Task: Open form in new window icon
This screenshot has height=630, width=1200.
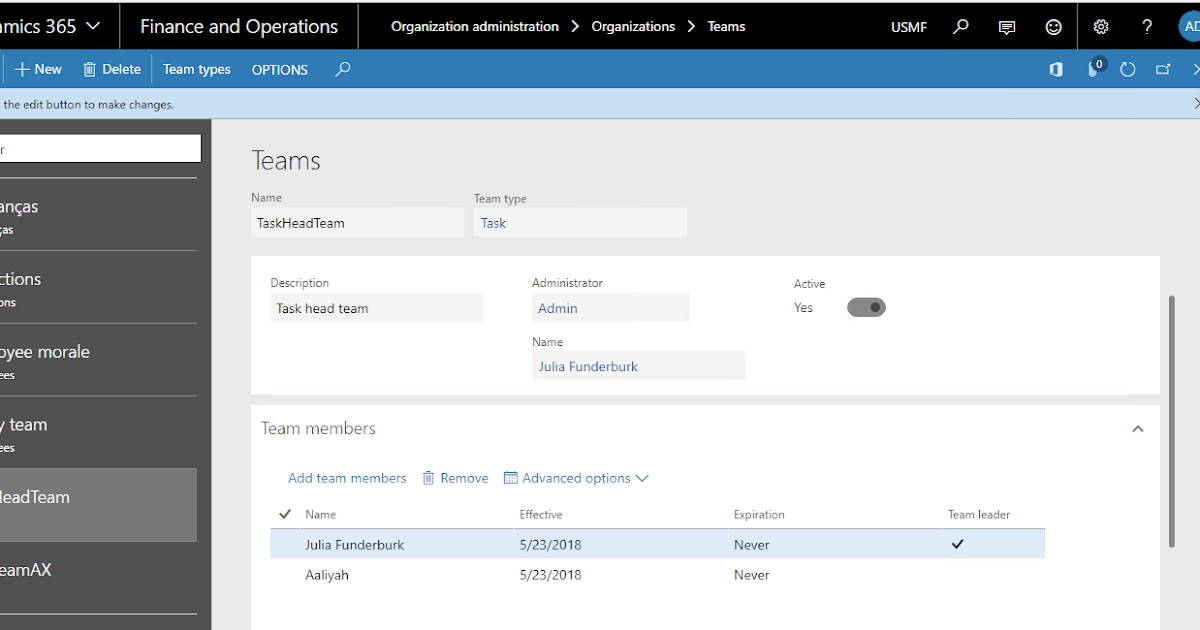Action: coord(1163,70)
